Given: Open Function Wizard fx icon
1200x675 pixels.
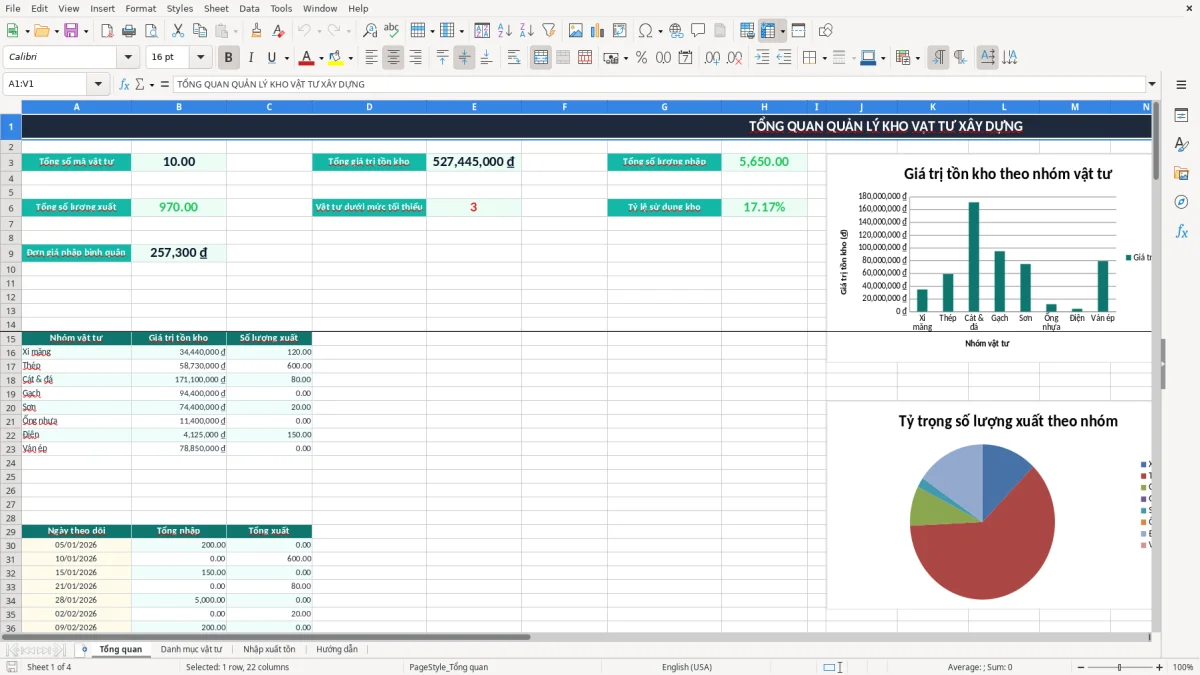Looking at the screenshot, I should tap(125, 84).
